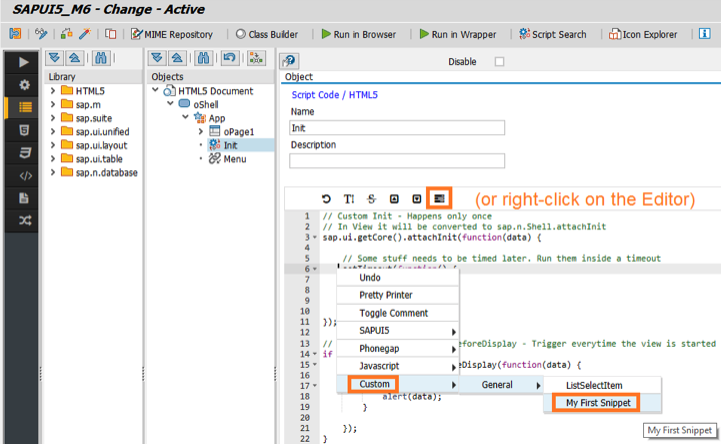Click the binoculars find icon above Objects
722x446 pixels.
pos(203,58)
